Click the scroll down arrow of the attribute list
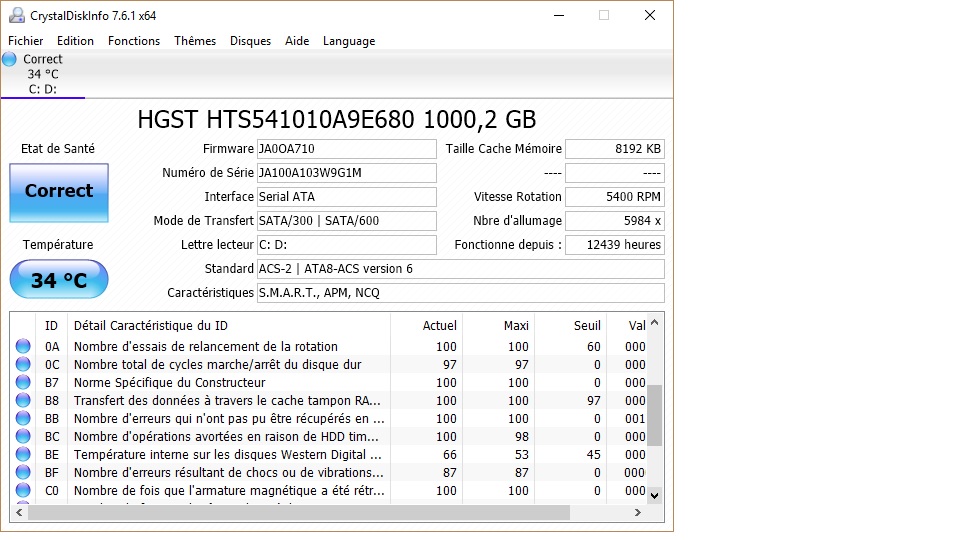960x540 pixels. [654, 495]
